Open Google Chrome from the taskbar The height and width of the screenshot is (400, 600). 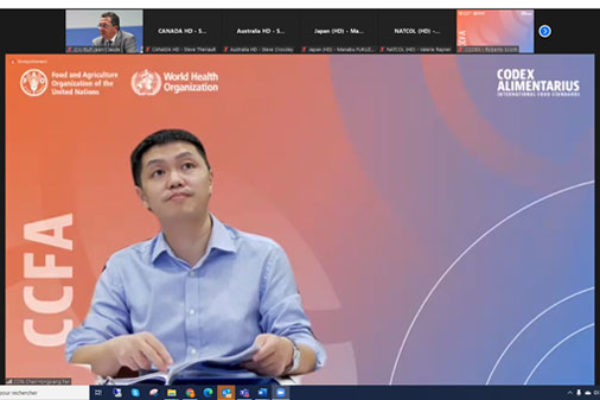pos(190,393)
